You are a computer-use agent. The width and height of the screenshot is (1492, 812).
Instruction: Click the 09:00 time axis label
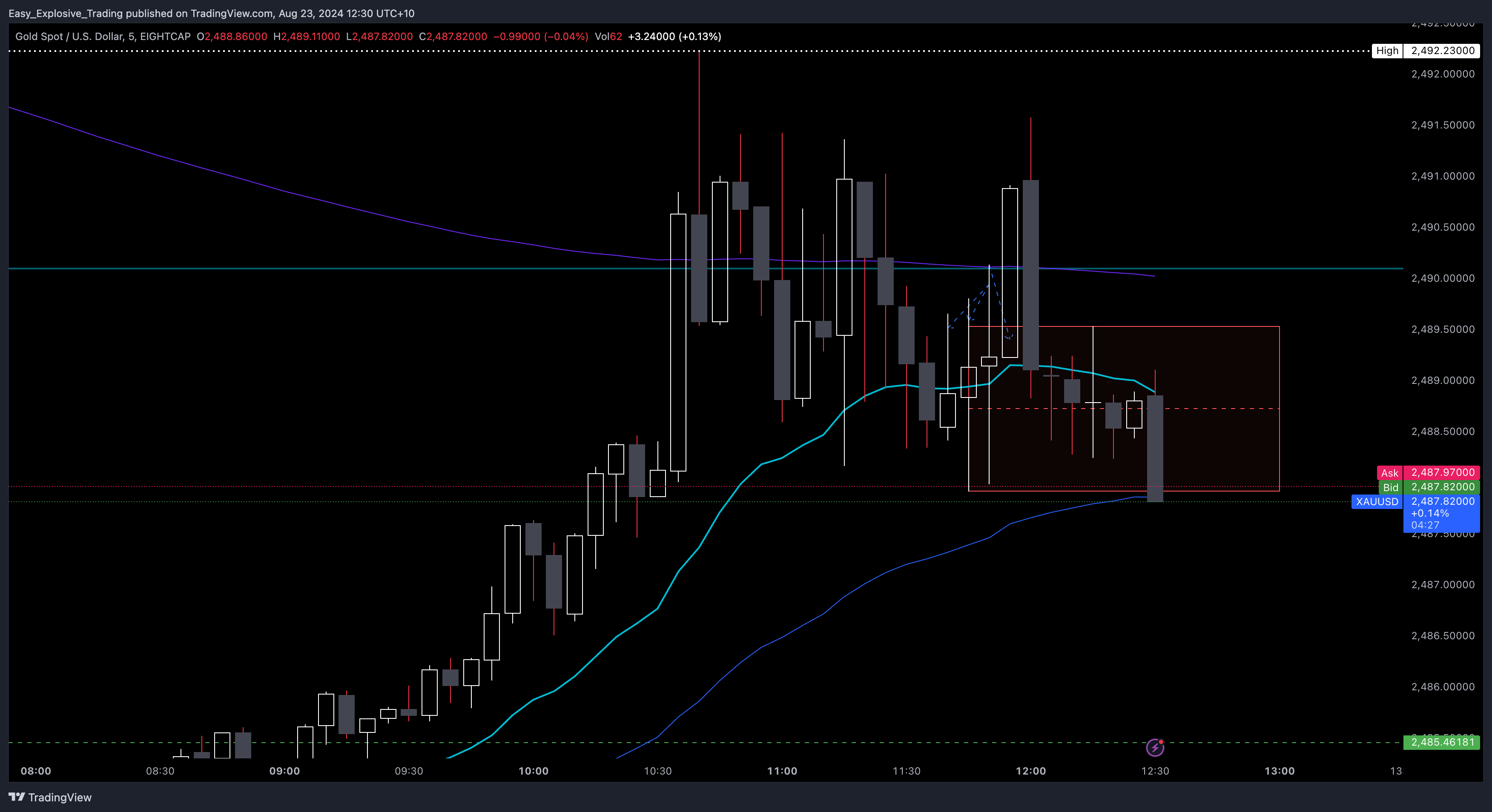click(284, 771)
